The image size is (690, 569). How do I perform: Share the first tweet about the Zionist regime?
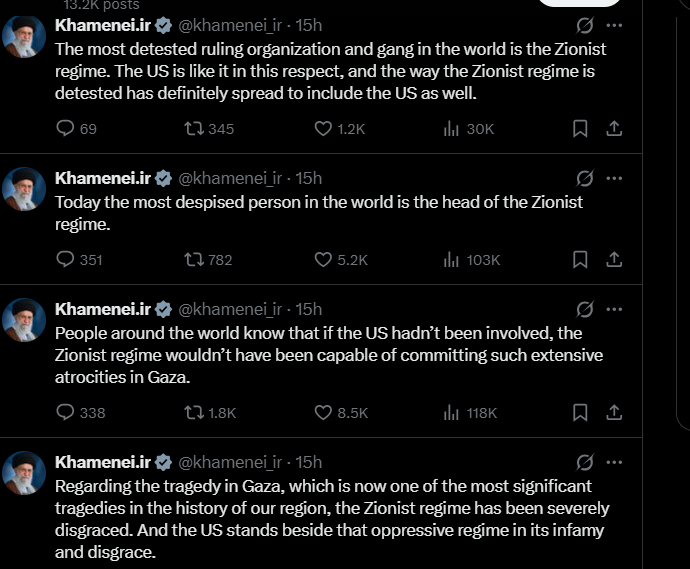(614, 128)
